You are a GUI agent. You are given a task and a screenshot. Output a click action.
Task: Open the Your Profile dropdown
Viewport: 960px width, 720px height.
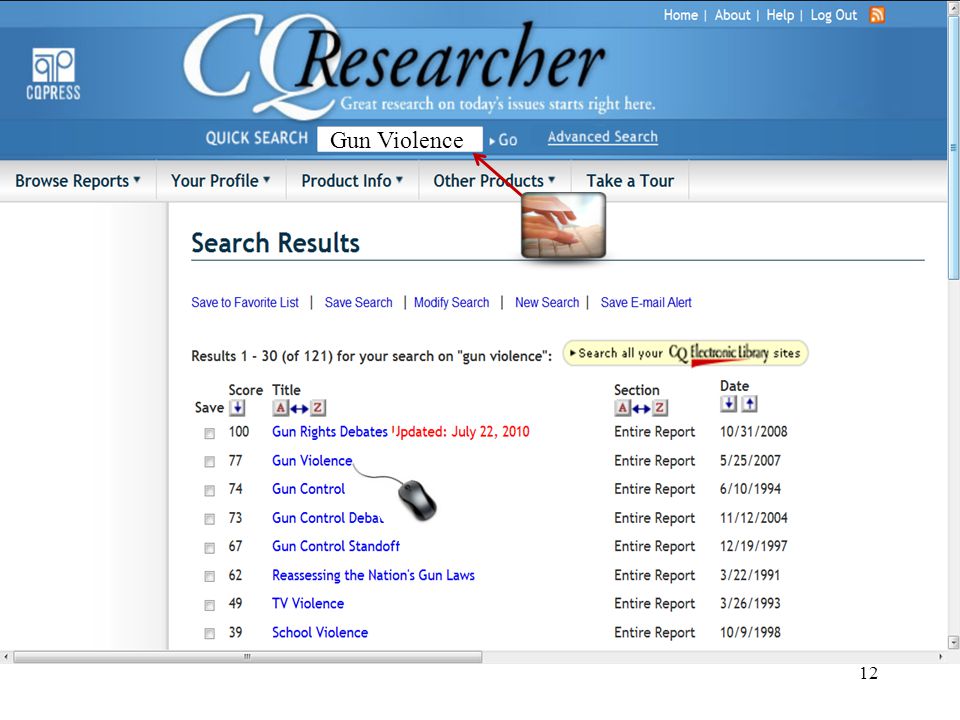220,181
